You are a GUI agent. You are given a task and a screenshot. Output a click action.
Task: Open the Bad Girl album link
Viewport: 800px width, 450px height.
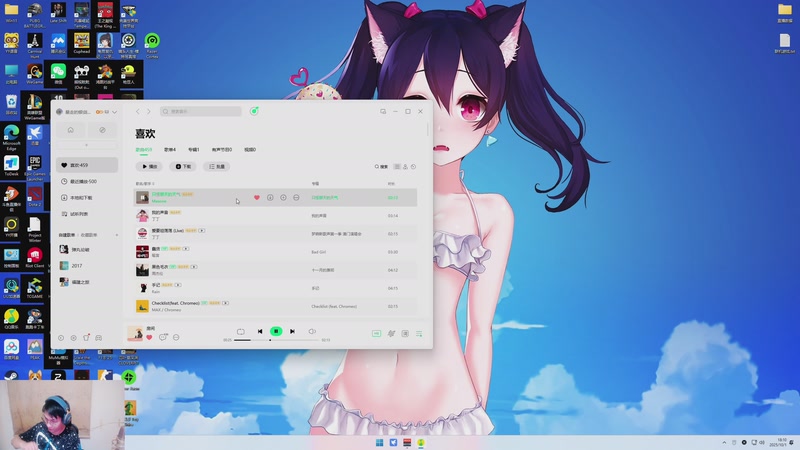pyautogui.click(x=318, y=252)
